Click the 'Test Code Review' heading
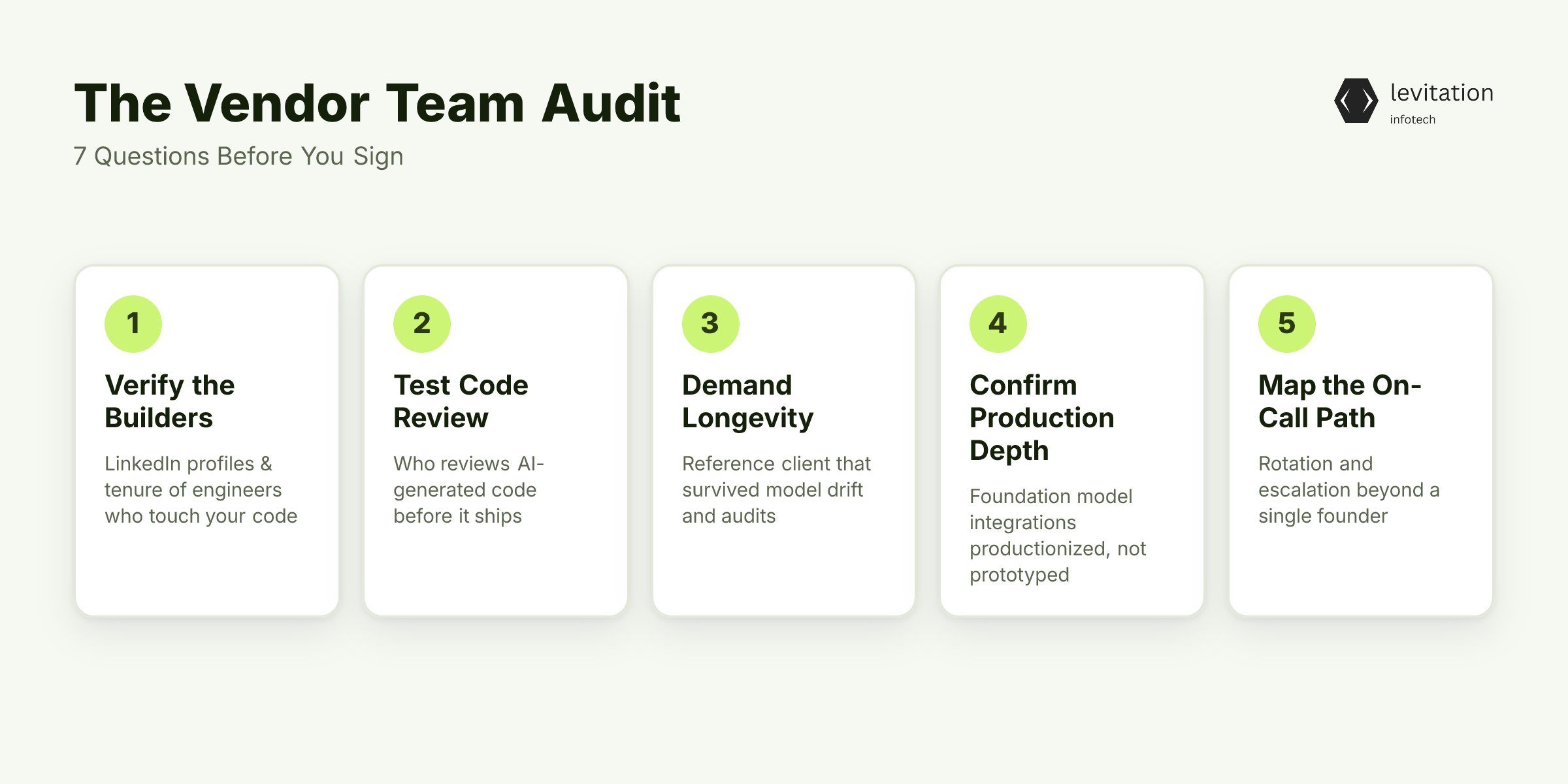 pyautogui.click(x=461, y=401)
